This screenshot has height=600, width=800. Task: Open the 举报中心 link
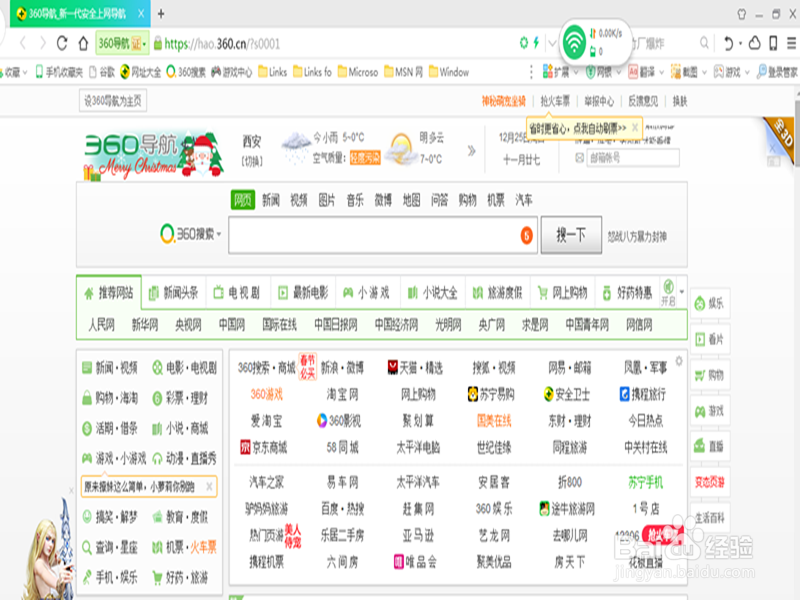599,101
